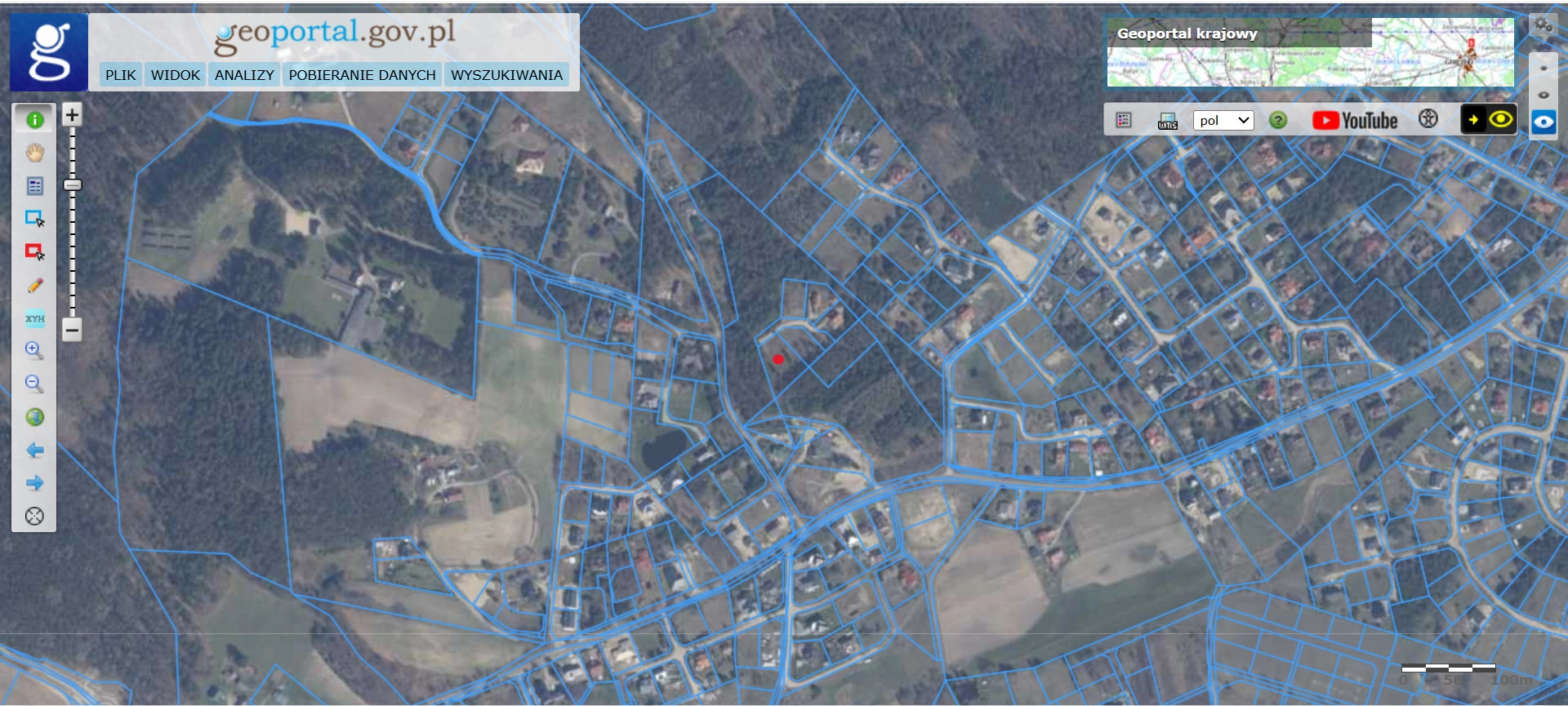Open the XYH coordinates tool
This screenshot has width=1568, height=706.
pos(34,318)
